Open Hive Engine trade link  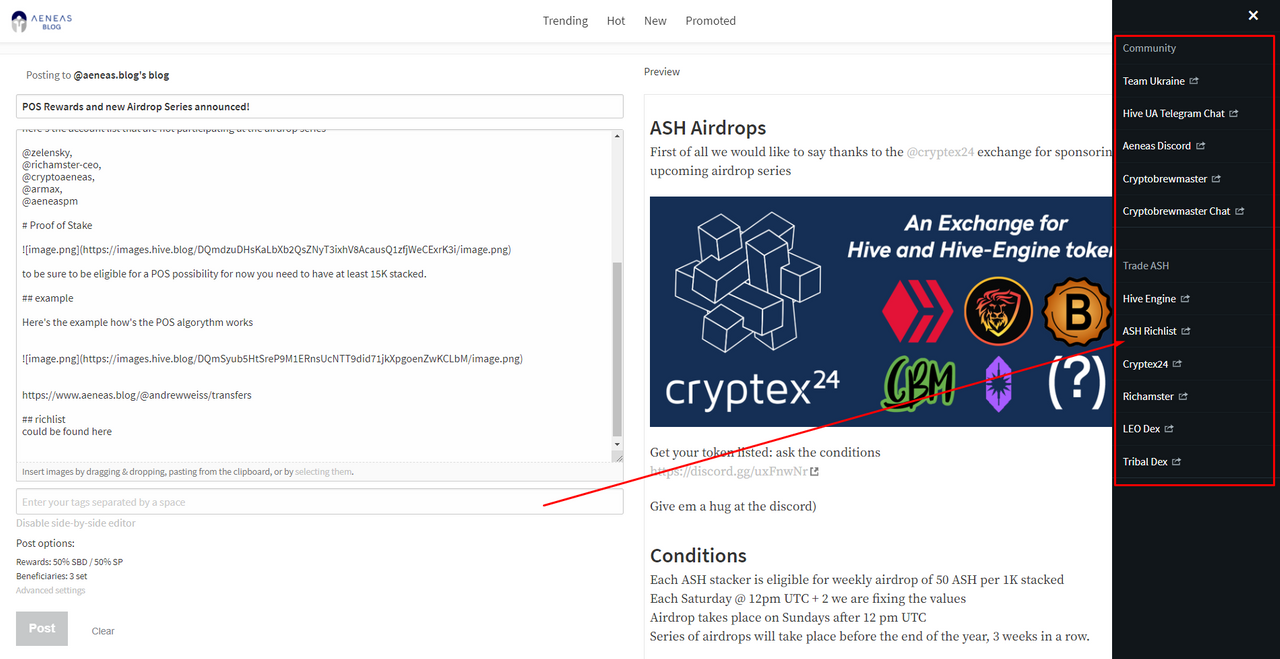(x=1149, y=298)
